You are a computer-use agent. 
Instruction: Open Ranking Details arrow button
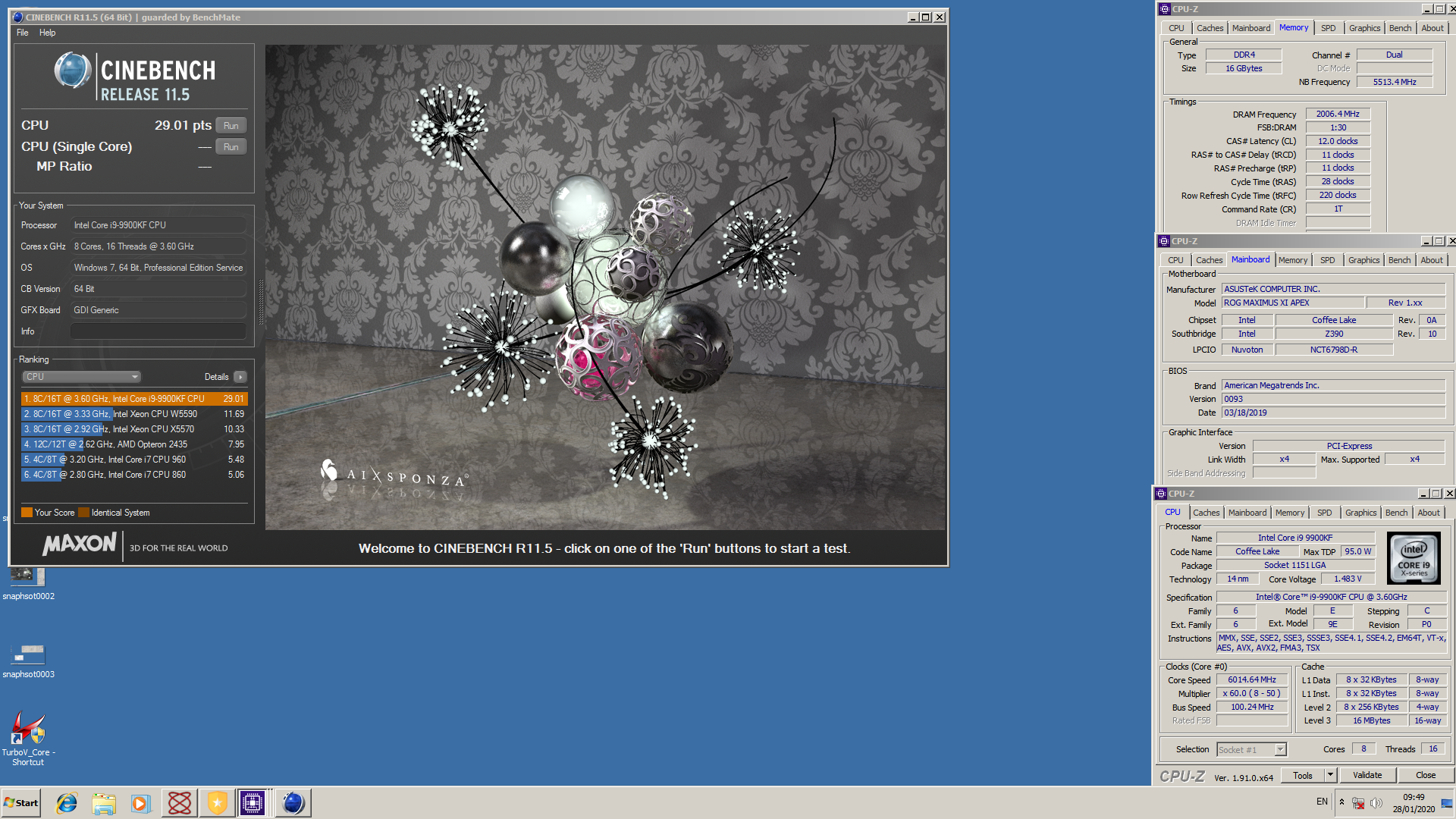pyautogui.click(x=240, y=377)
